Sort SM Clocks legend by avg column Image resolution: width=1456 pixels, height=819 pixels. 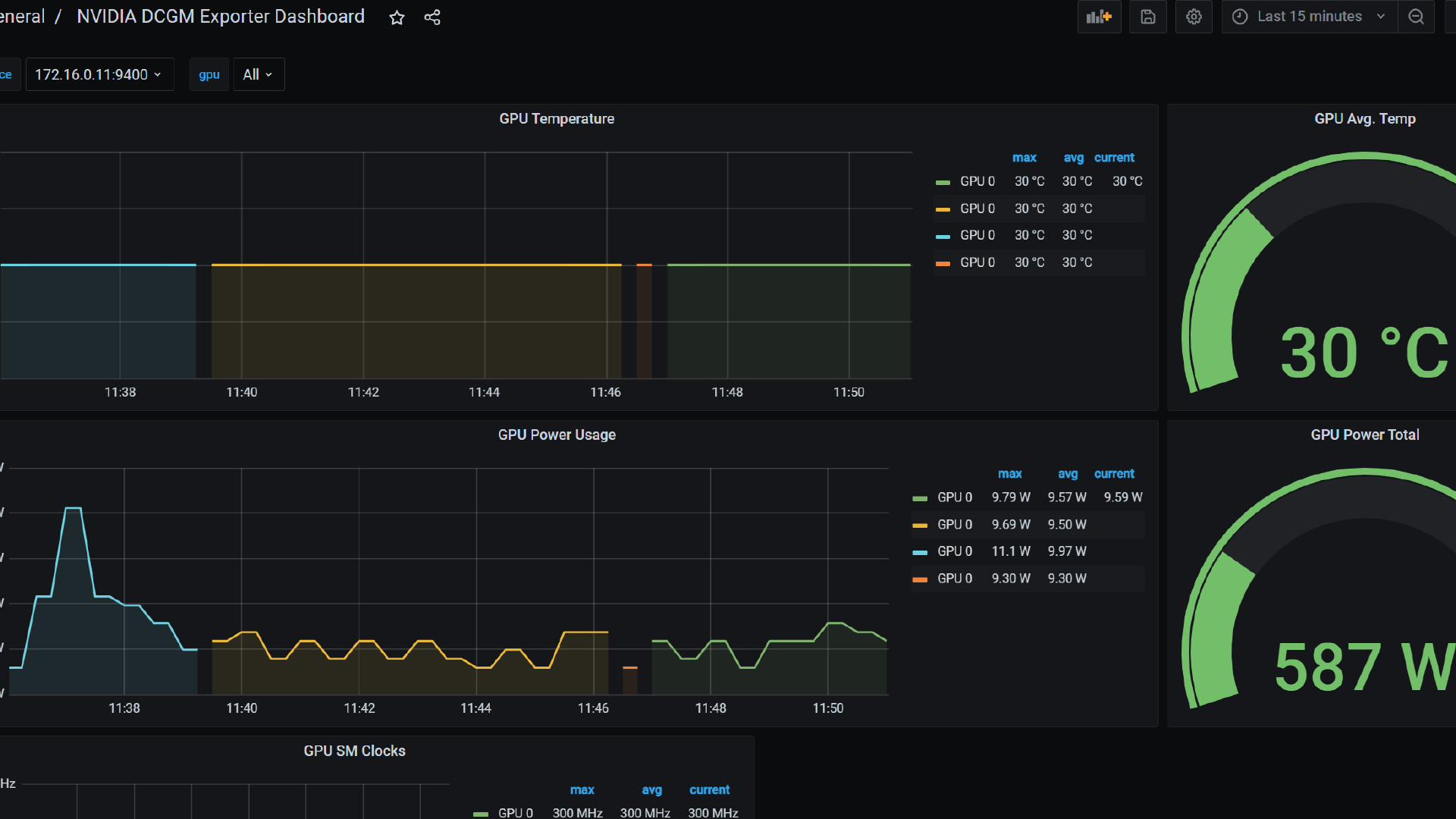click(x=651, y=790)
